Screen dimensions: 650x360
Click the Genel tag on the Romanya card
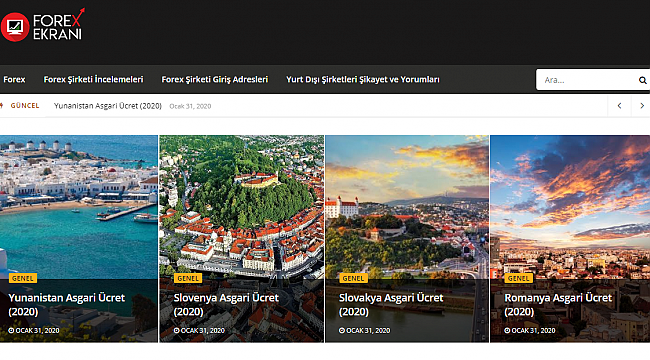518,278
